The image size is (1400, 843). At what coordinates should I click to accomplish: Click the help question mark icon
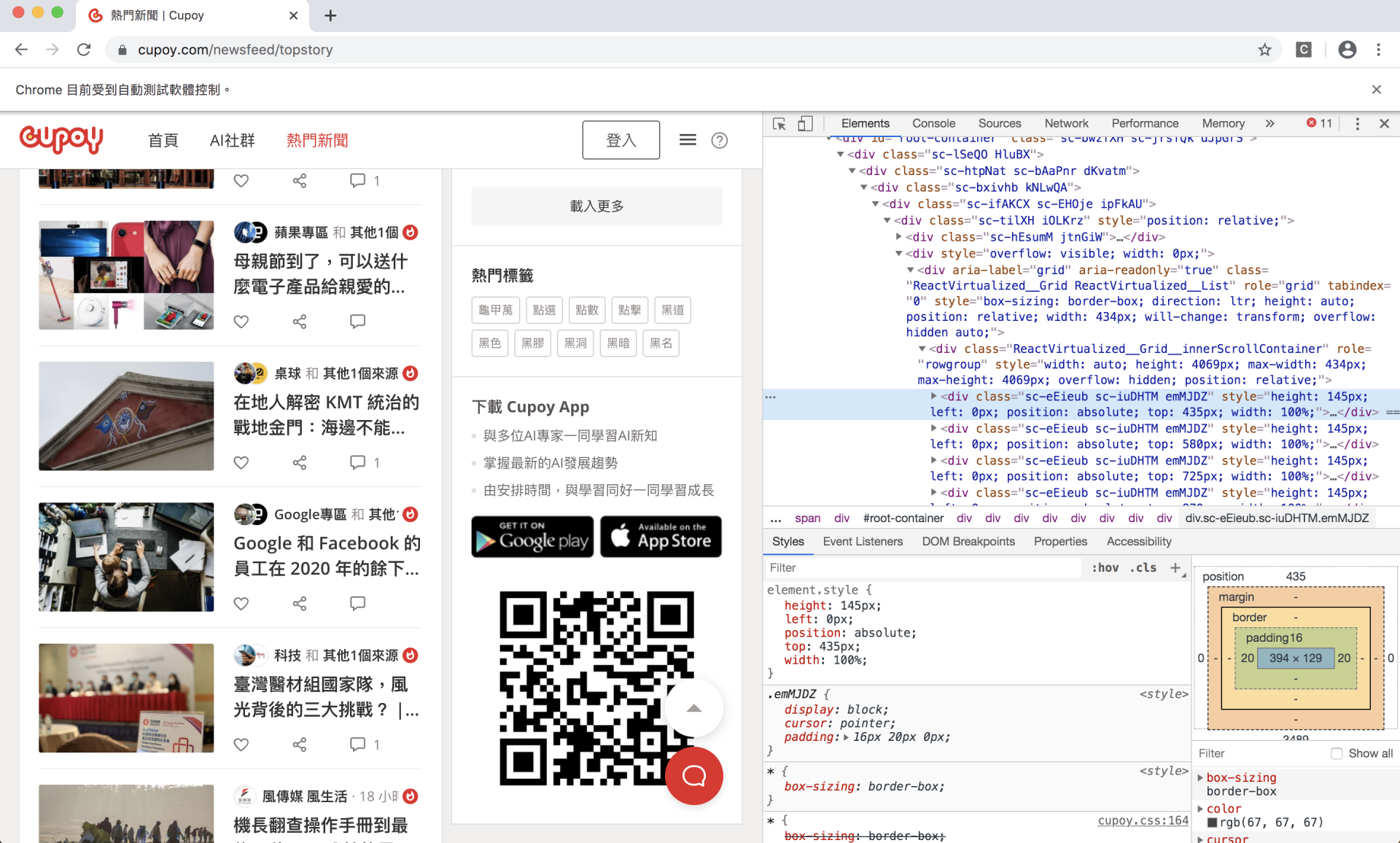pyautogui.click(x=720, y=140)
